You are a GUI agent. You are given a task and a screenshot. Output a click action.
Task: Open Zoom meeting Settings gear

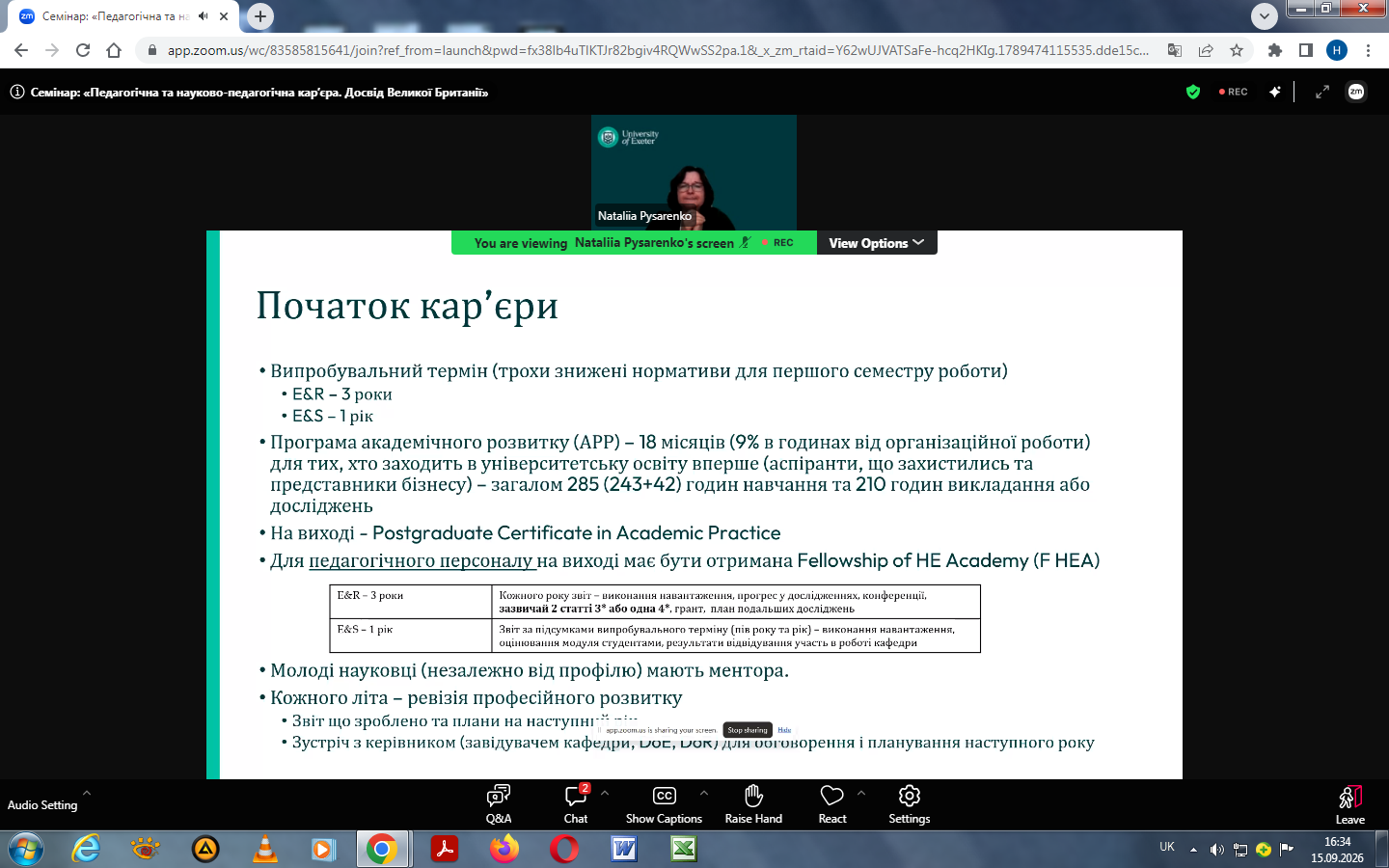tap(909, 804)
